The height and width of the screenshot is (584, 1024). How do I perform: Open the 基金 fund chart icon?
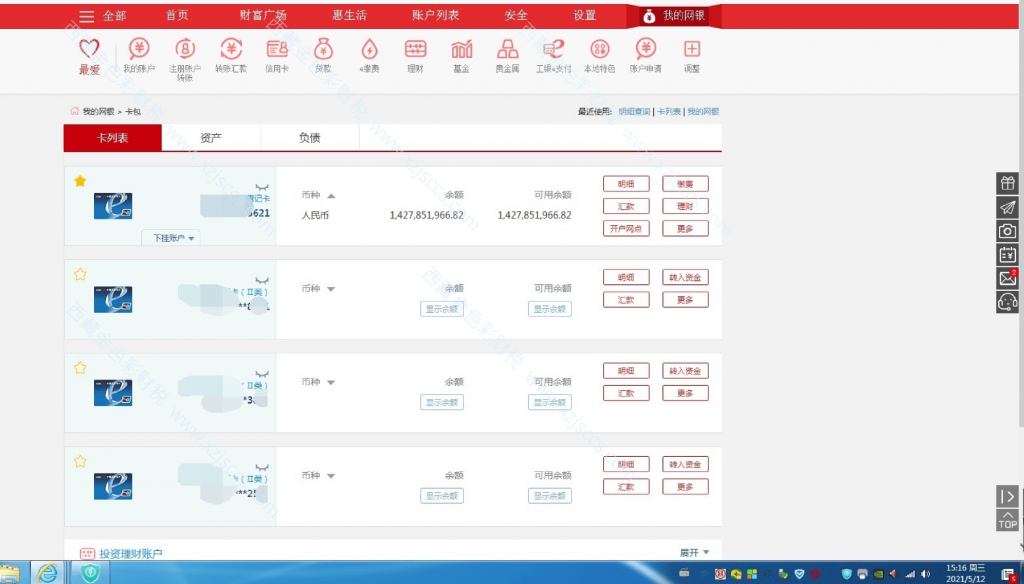coord(461,50)
